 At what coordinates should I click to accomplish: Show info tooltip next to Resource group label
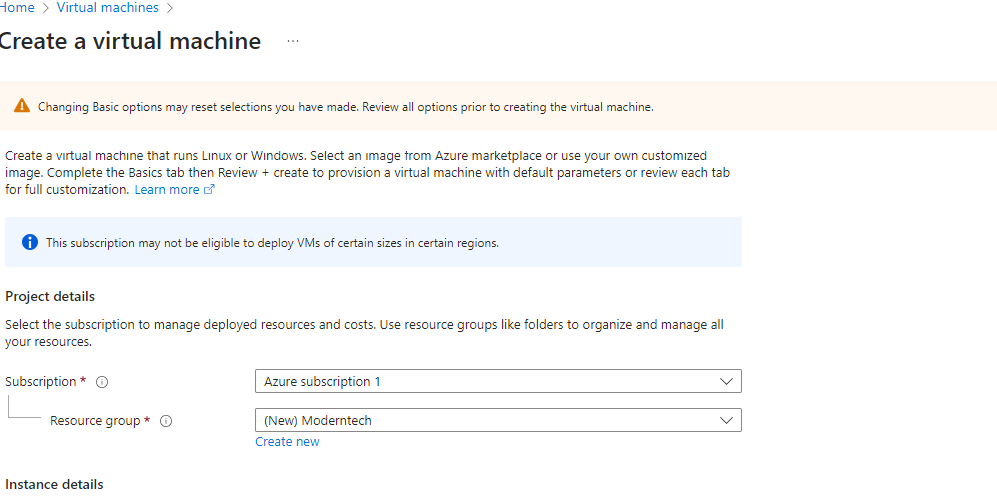(166, 421)
